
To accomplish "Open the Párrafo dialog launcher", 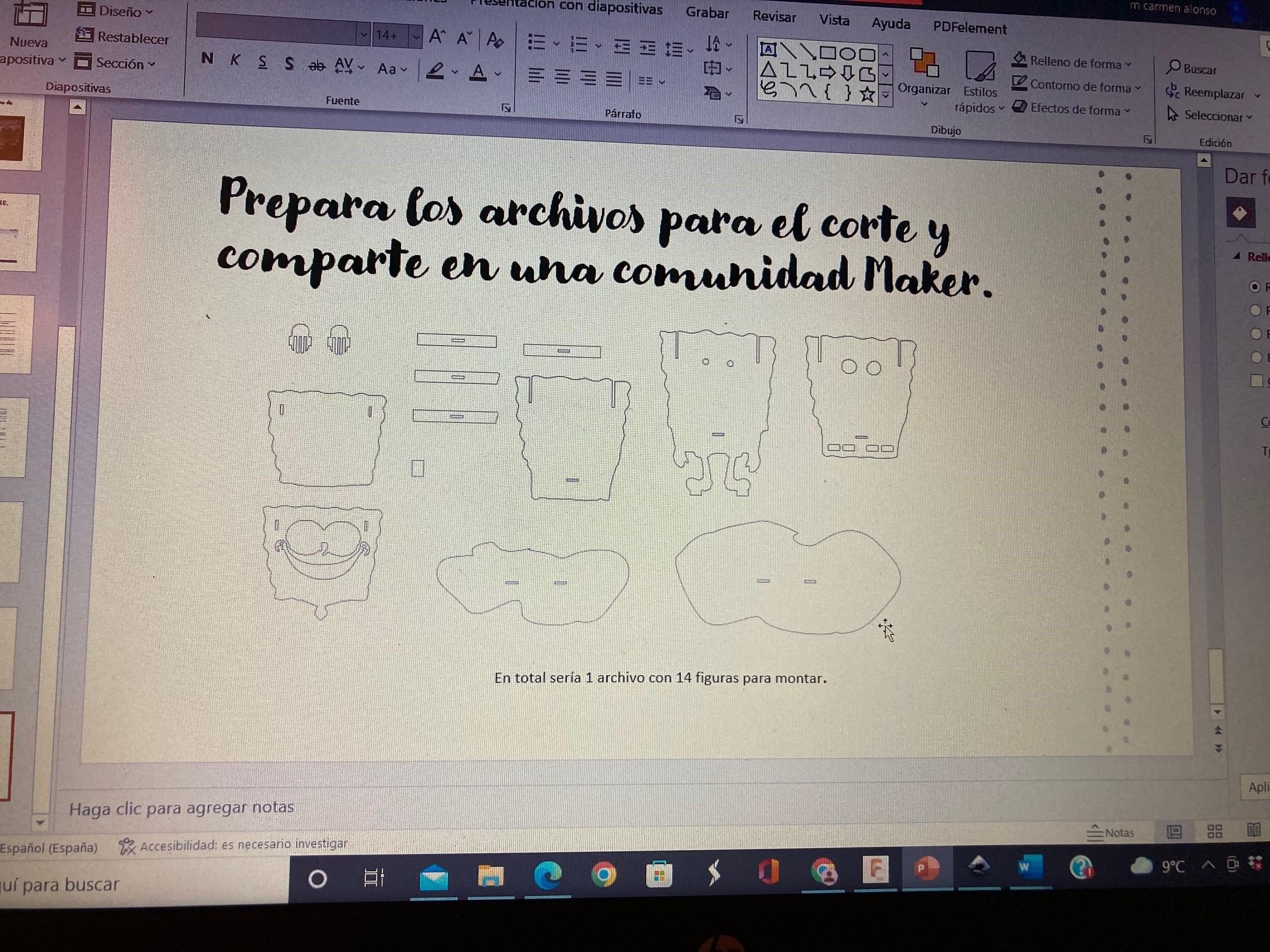I will click(739, 120).
